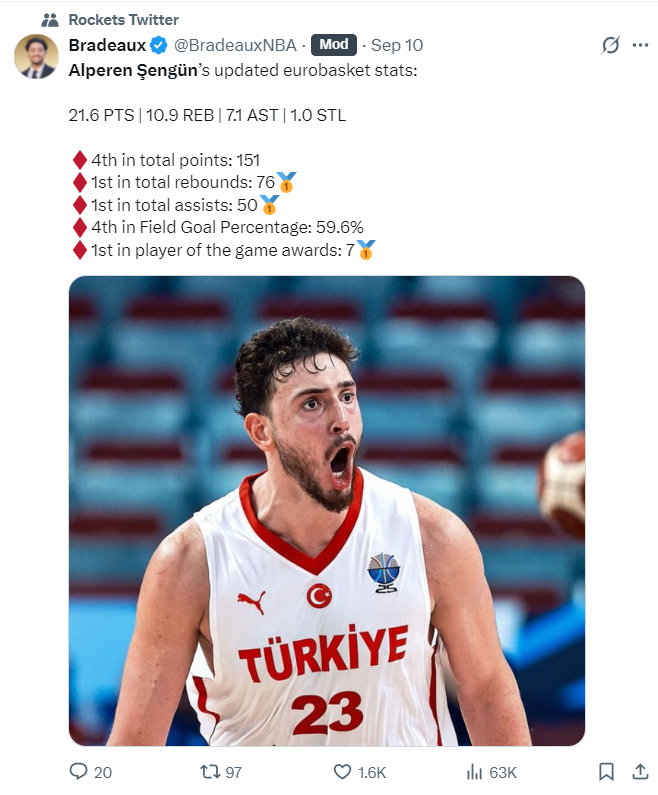Repost this tweet via the retweet icon
The height and width of the screenshot is (795, 658).
pyautogui.click(x=210, y=772)
